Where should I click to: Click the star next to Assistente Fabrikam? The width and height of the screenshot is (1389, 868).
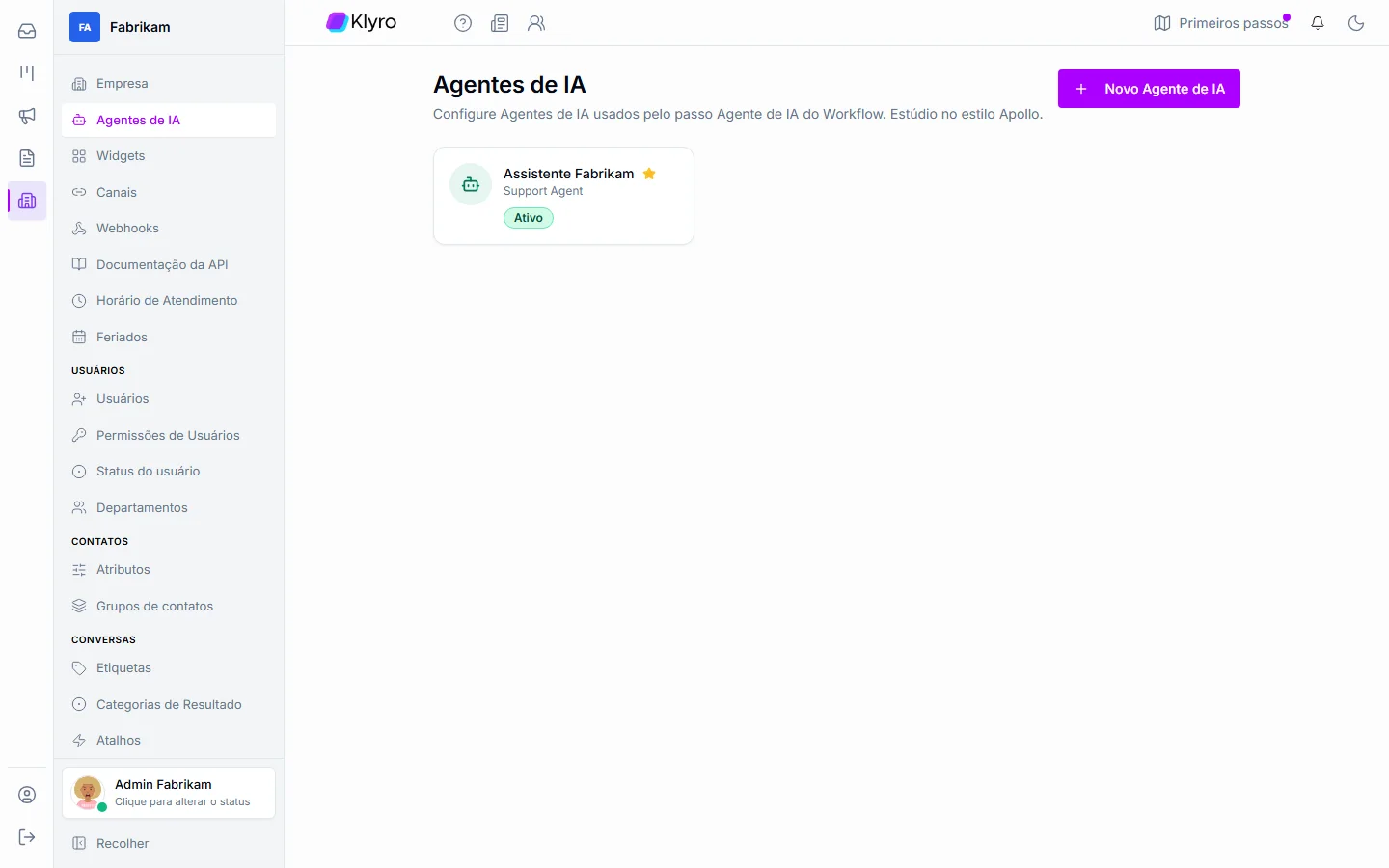(x=649, y=174)
